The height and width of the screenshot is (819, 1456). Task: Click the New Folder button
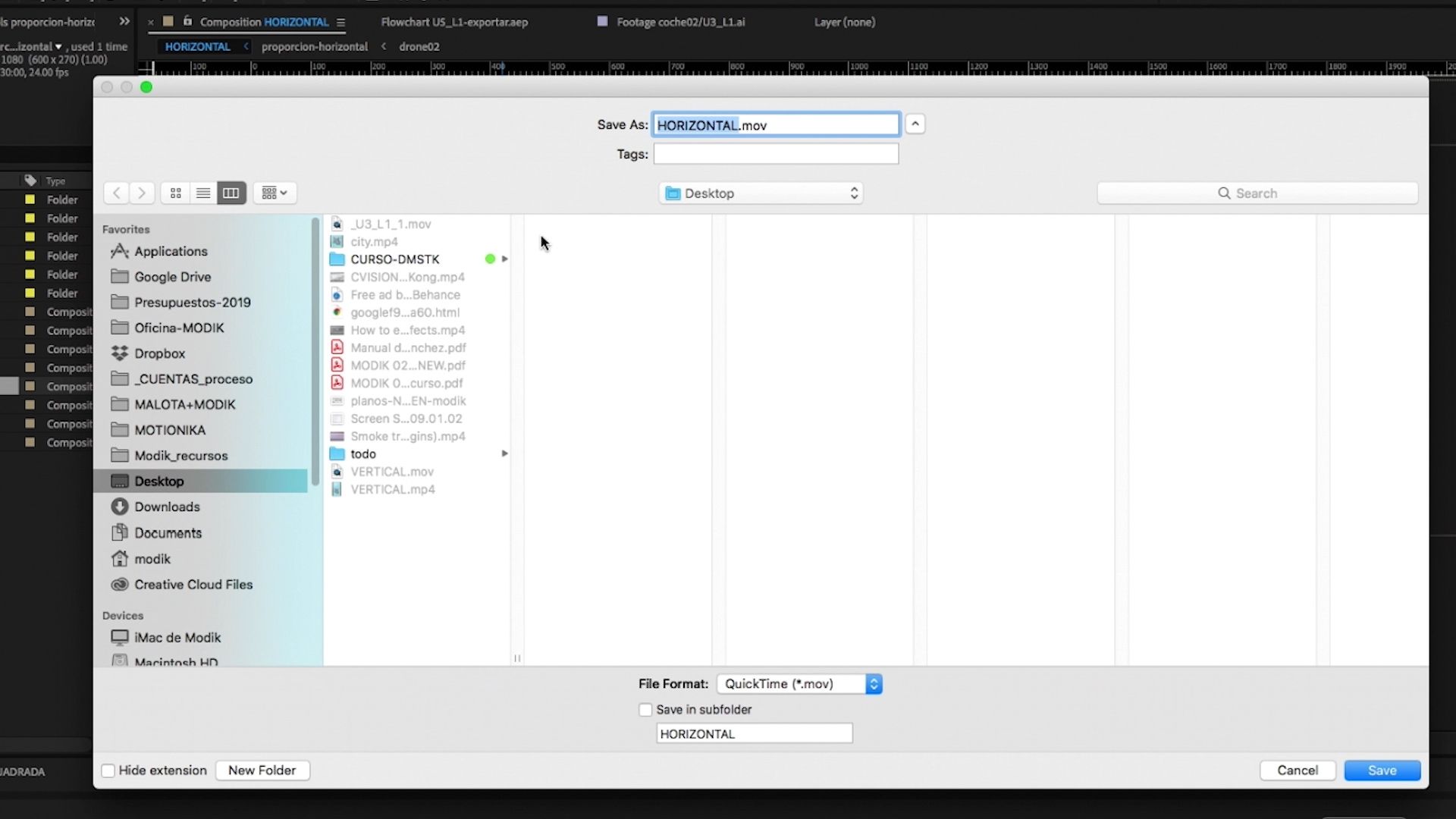point(262,770)
